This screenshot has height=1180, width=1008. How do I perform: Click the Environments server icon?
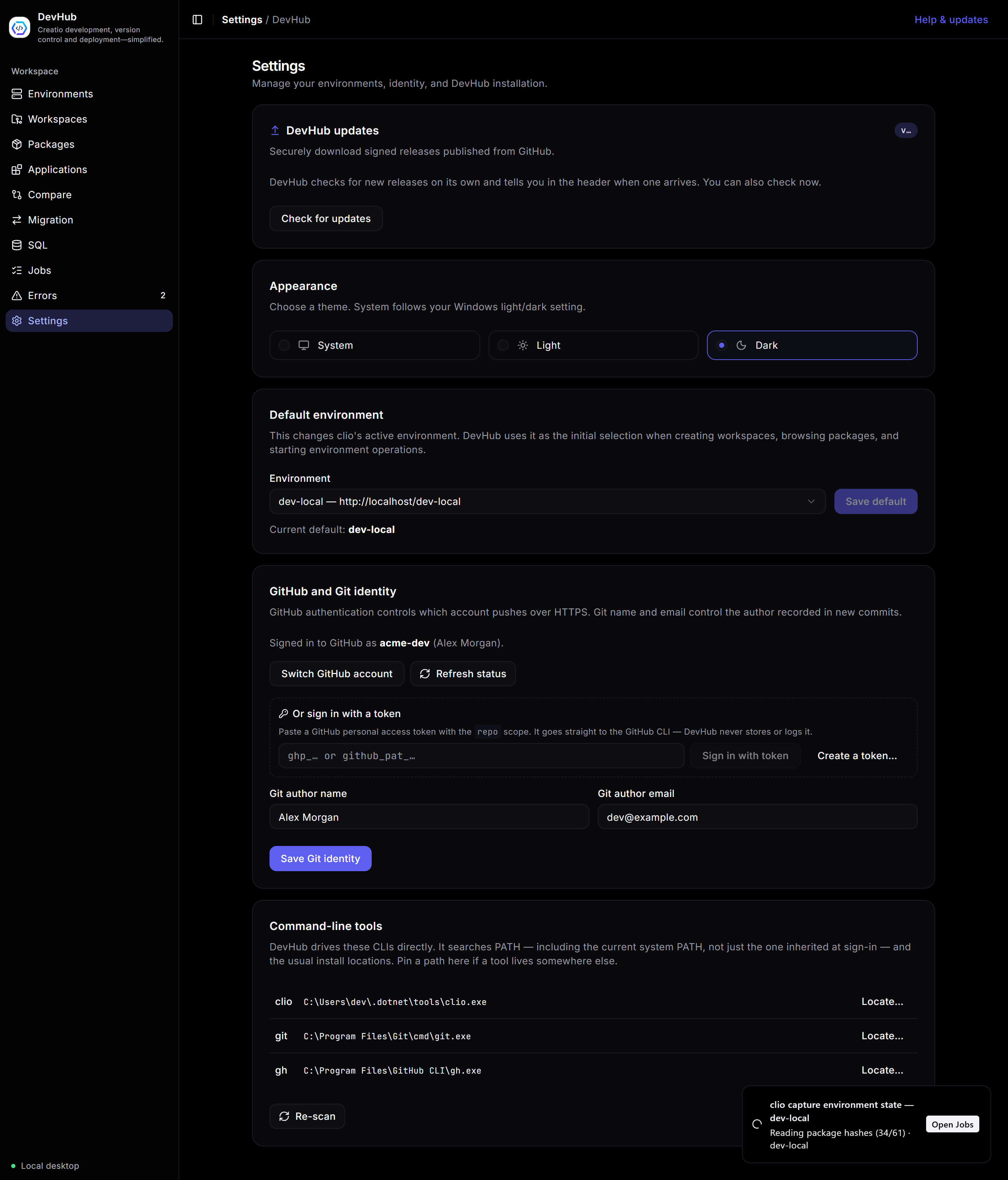[17, 94]
